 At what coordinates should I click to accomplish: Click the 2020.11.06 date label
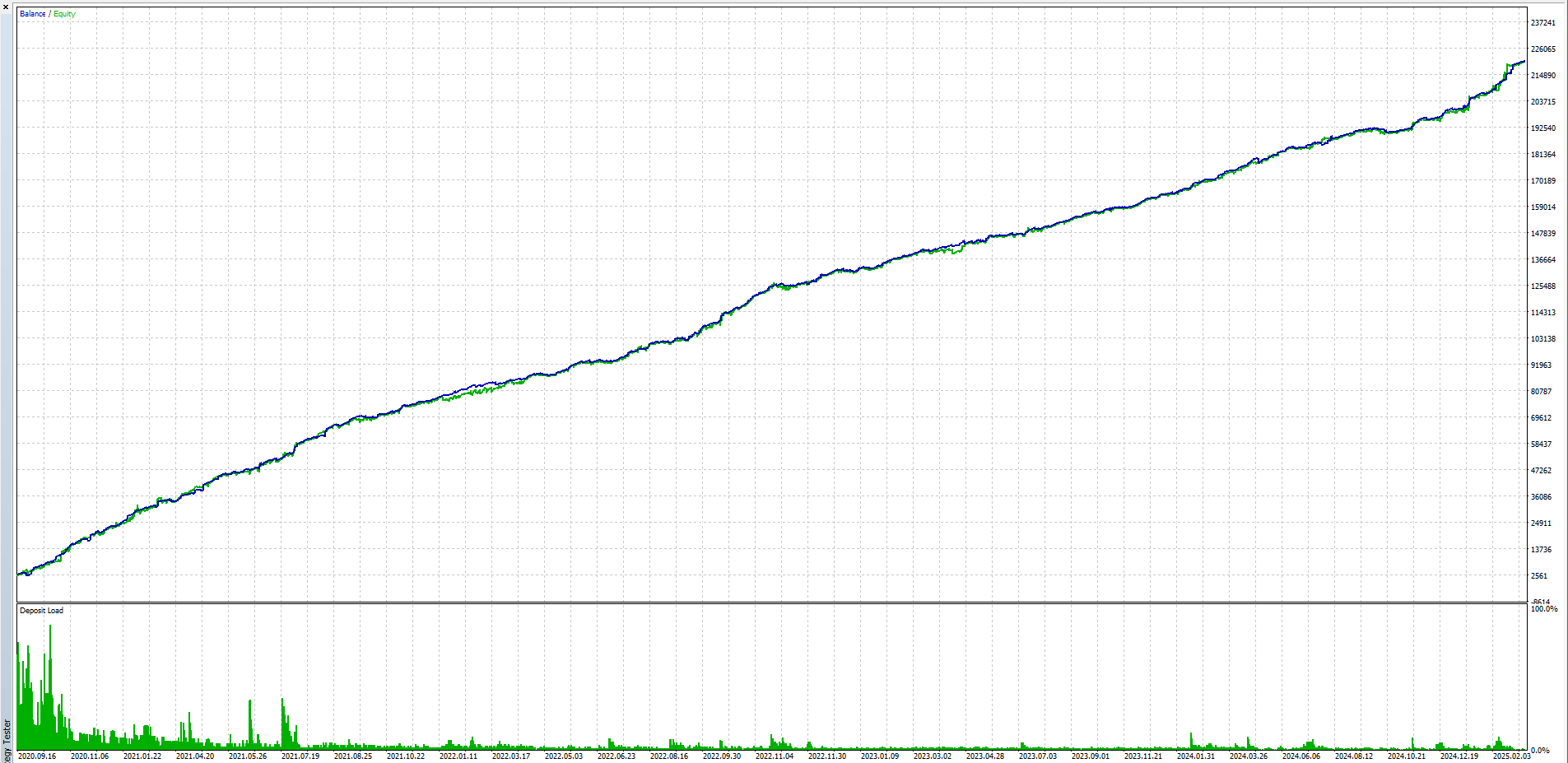(90, 756)
